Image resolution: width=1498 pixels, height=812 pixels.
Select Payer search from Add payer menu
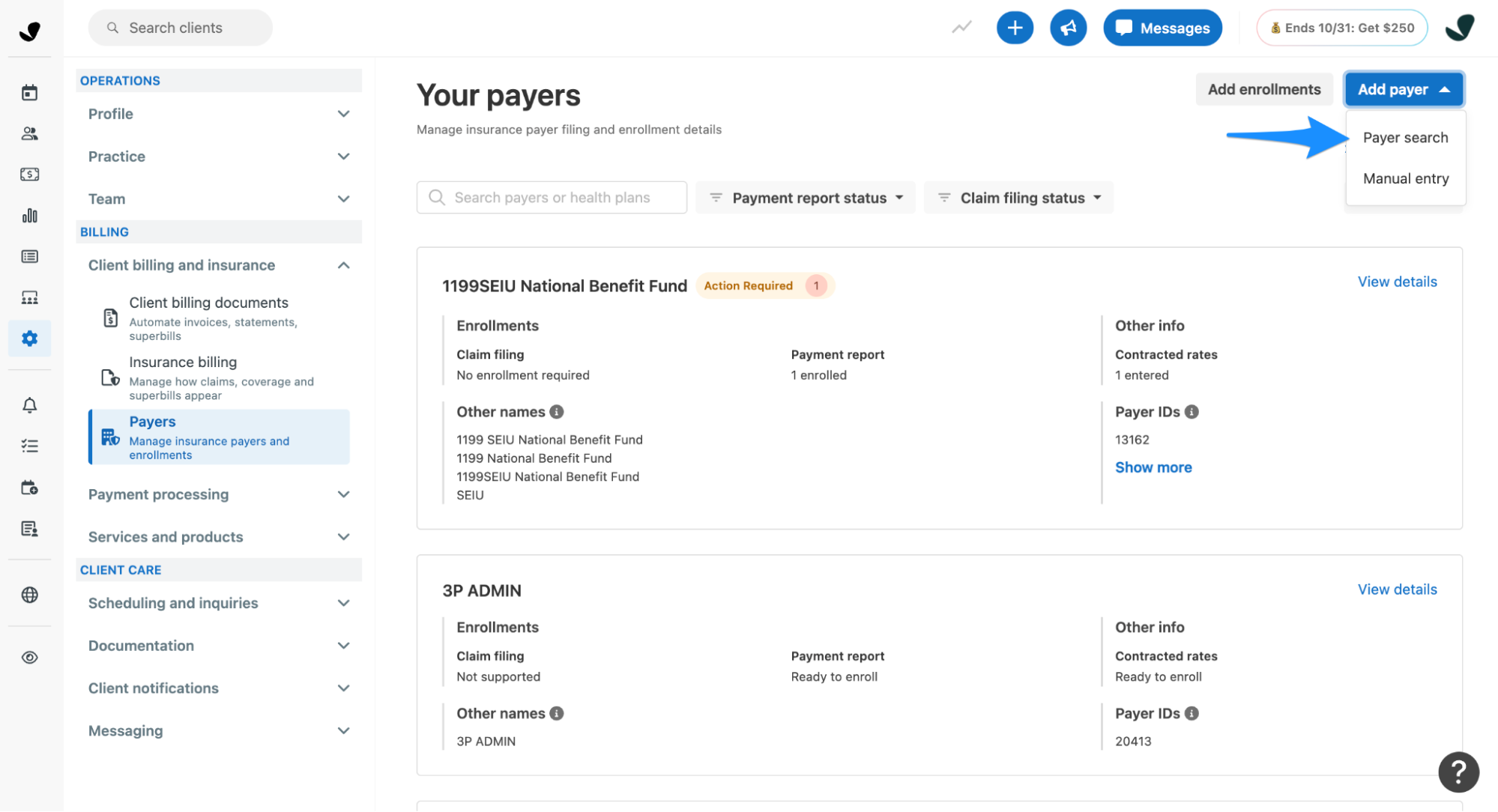pos(1405,138)
